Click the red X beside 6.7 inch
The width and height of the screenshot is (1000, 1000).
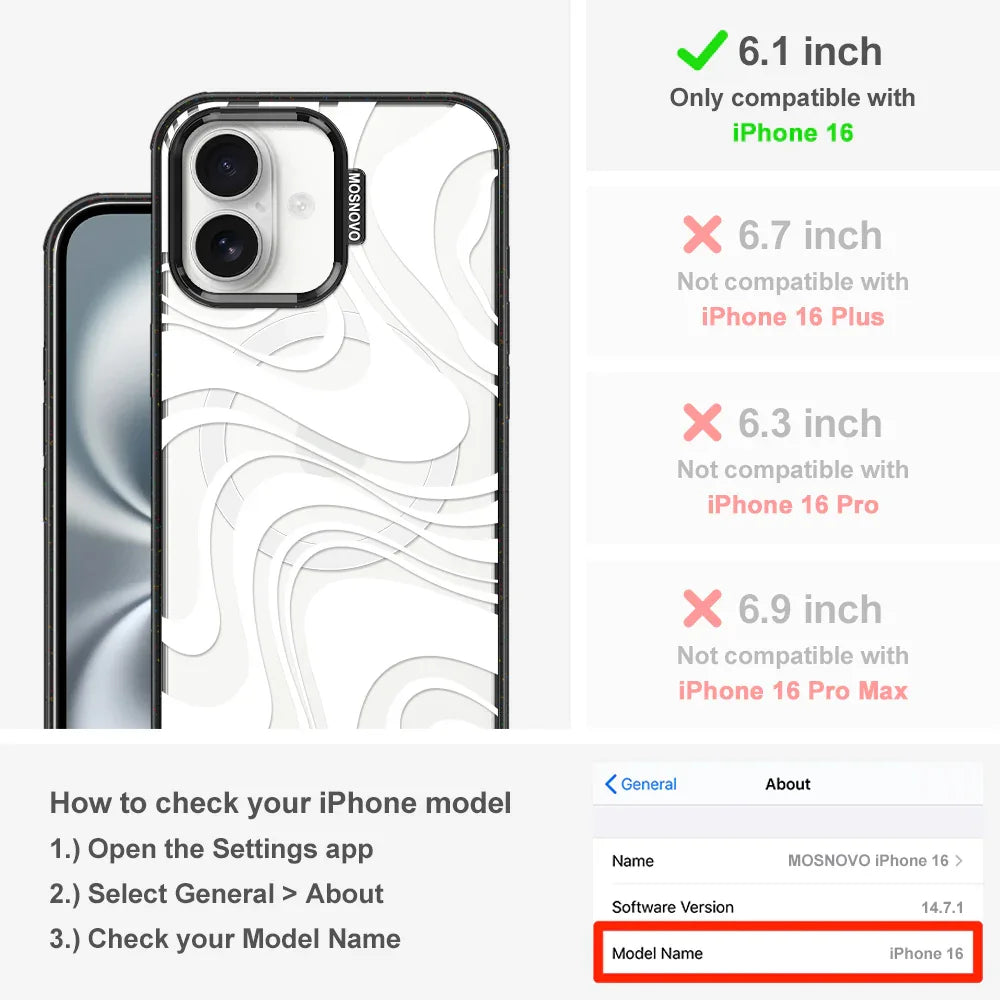click(702, 234)
